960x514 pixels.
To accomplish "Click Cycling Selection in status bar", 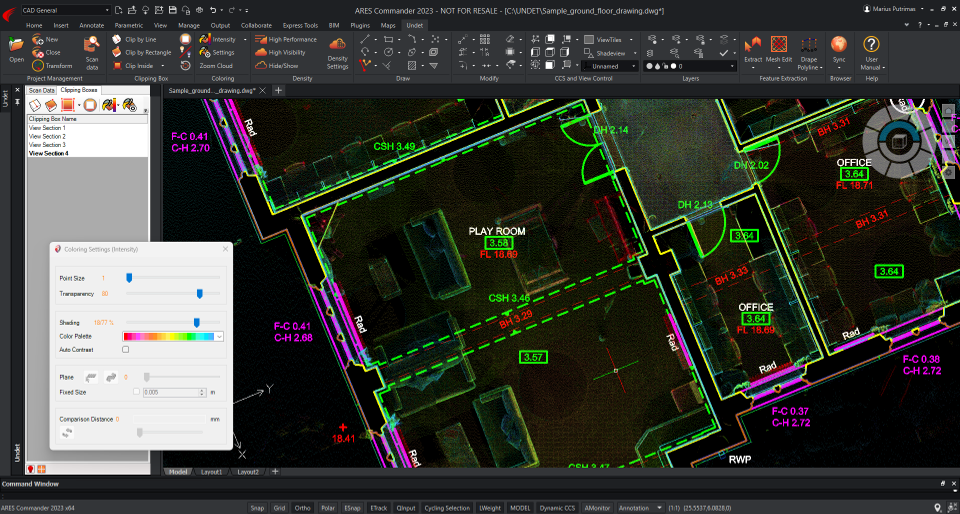I will [447, 508].
